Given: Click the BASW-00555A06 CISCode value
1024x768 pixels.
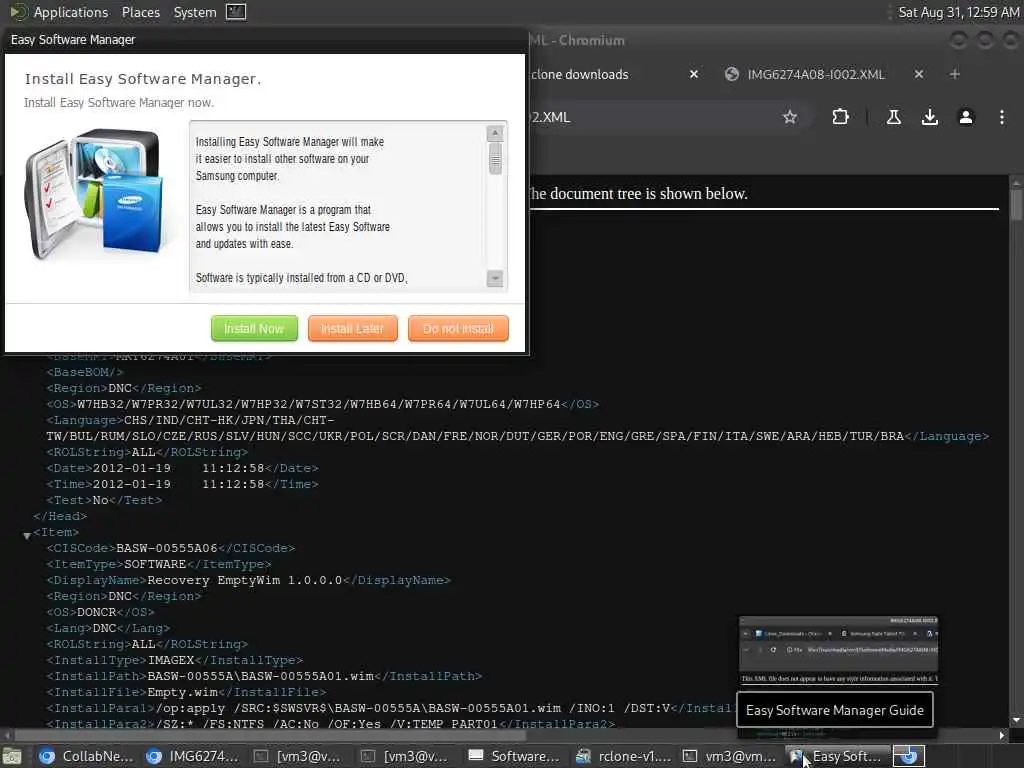Looking at the screenshot, I should click(x=167, y=548).
